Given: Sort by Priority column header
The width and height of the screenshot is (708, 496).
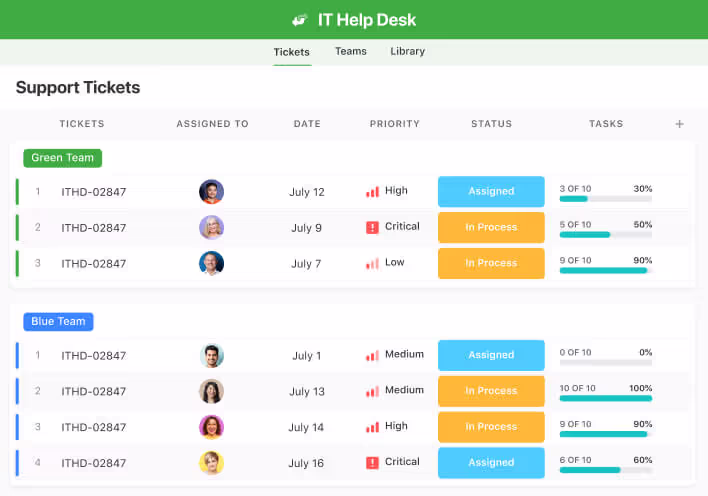Looking at the screenshot, I should pos(394,124).
